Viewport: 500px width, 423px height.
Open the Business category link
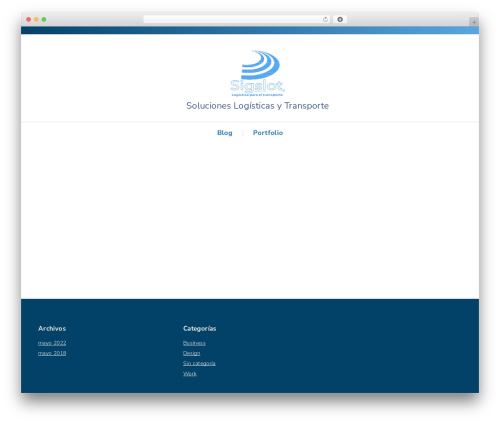coord(194,343)
